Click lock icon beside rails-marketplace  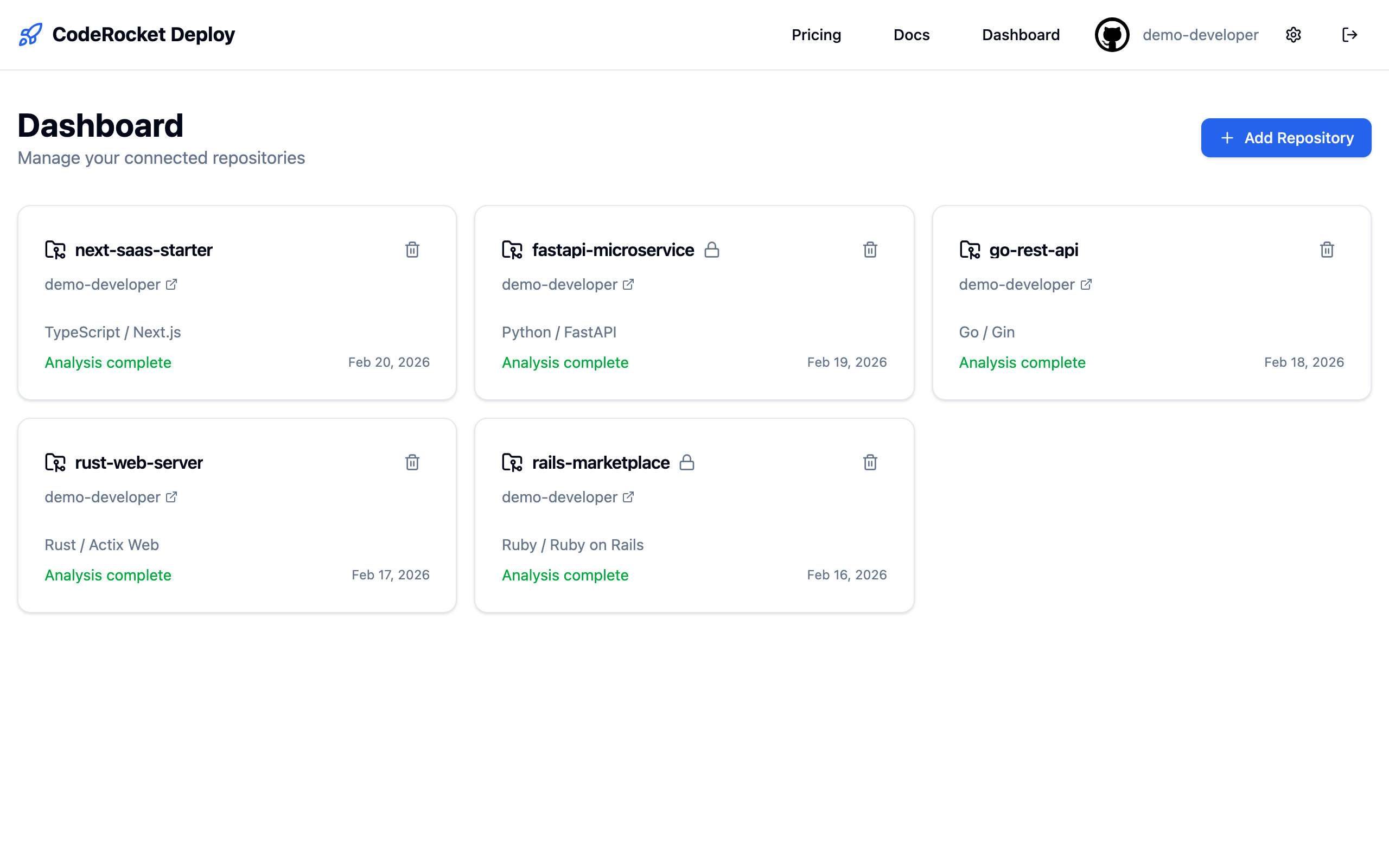(686, 462)
